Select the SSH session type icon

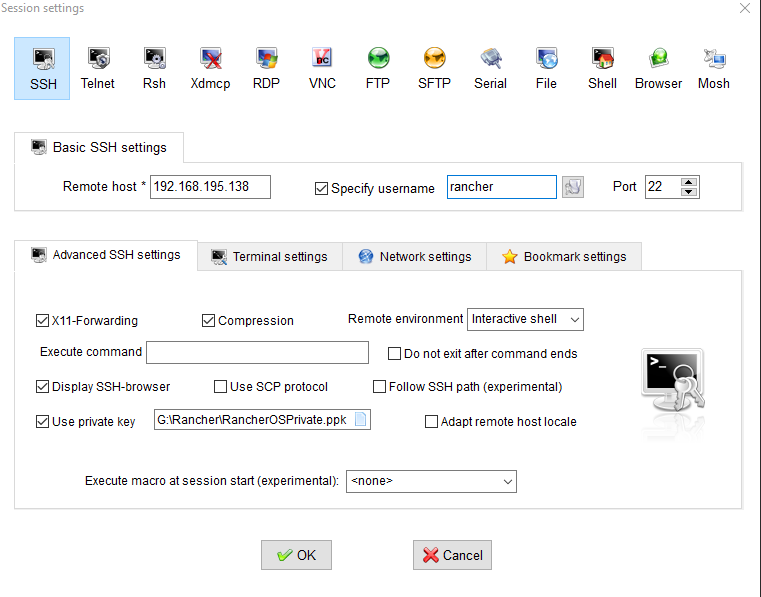(x=42, y=68)
